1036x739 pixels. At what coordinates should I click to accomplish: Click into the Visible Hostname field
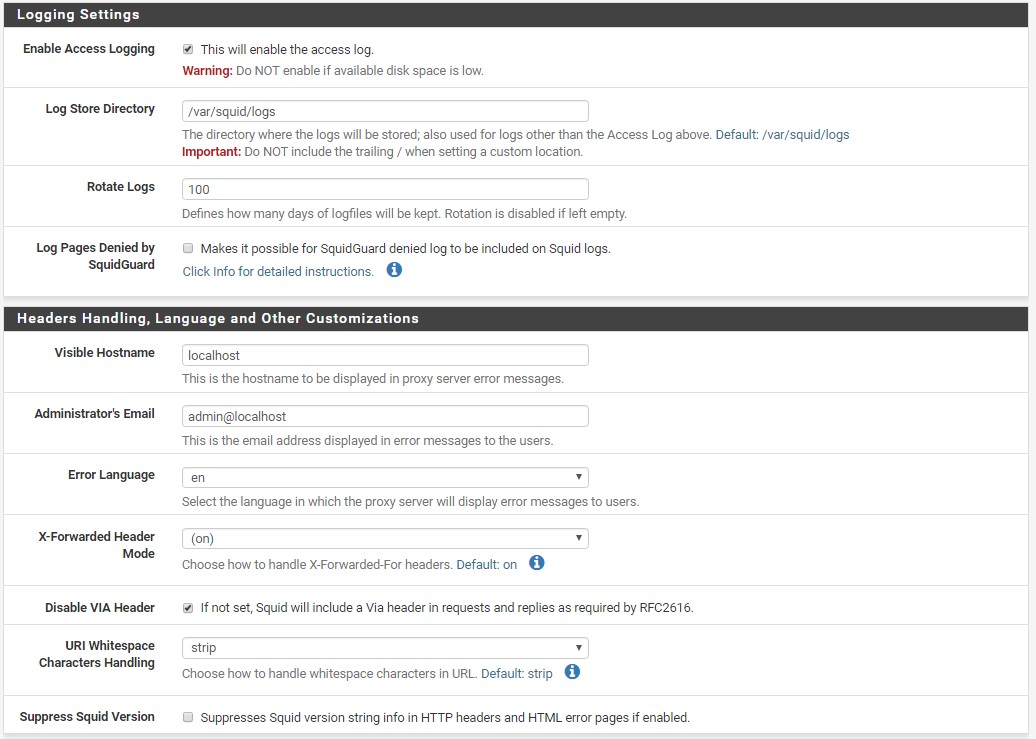[x=385, y=355]
